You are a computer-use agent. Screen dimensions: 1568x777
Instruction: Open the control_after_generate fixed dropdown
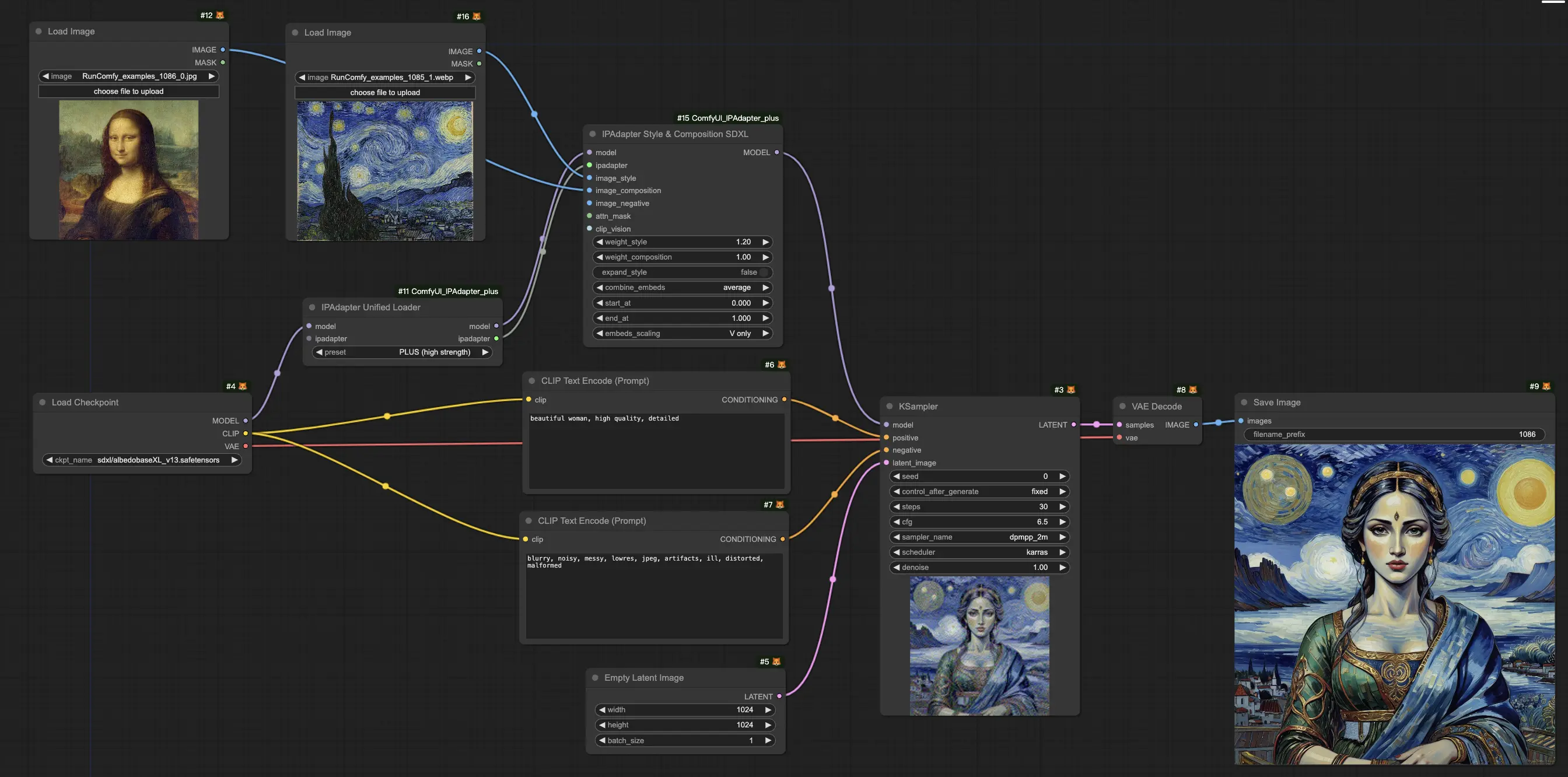click(x=979, y=491)
